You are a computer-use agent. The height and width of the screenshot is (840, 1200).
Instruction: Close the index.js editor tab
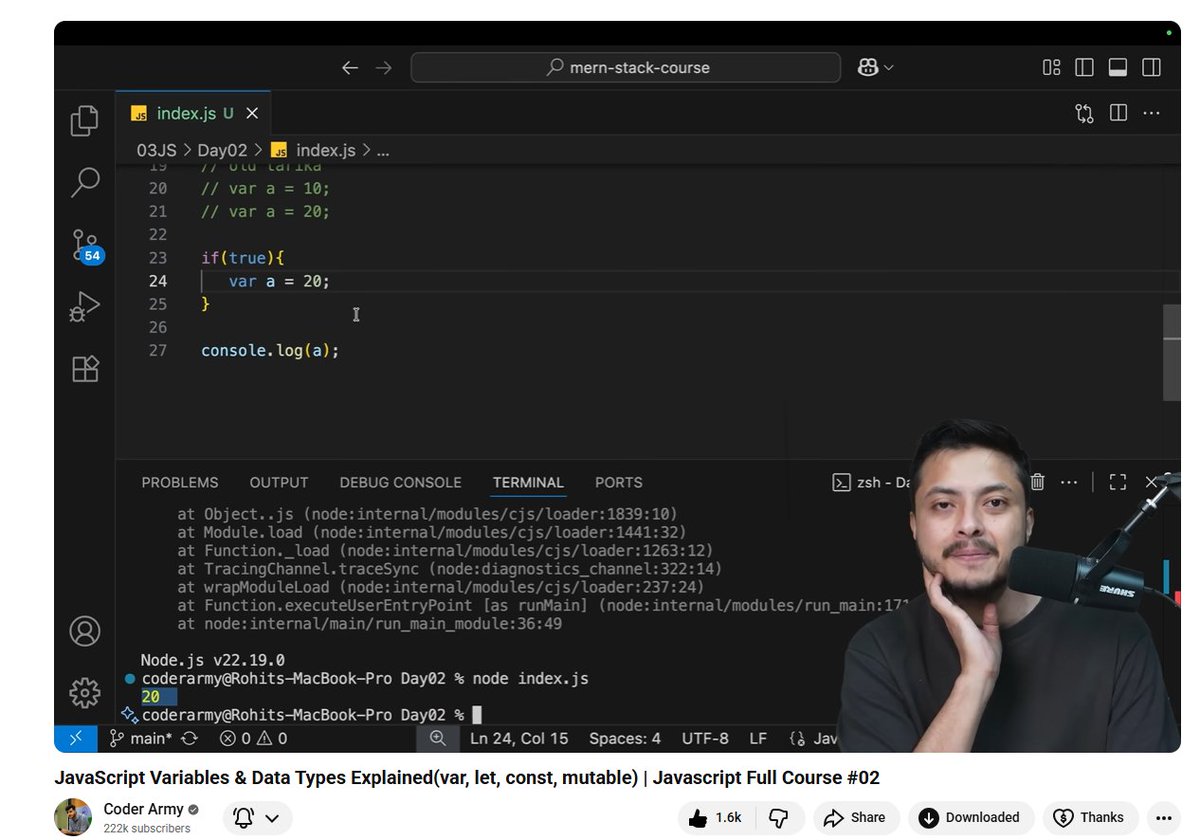[x=252, y=113]
